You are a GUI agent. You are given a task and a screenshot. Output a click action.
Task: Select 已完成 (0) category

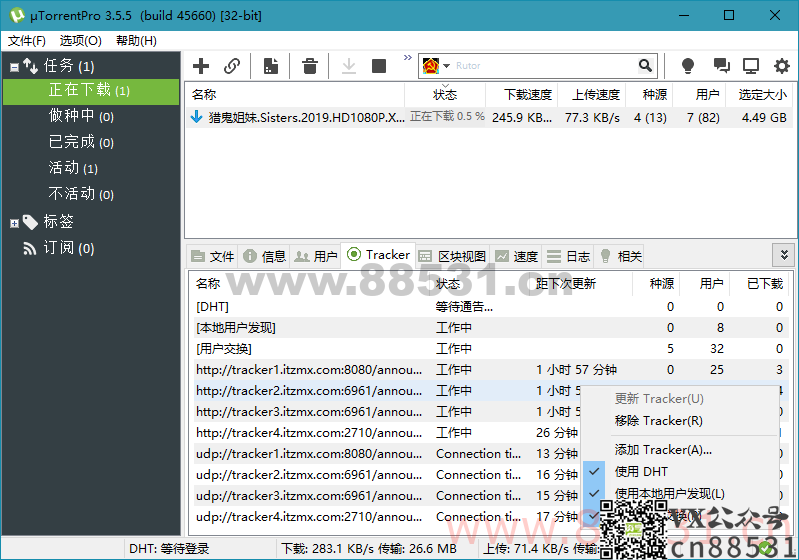(x=81, y=142)
